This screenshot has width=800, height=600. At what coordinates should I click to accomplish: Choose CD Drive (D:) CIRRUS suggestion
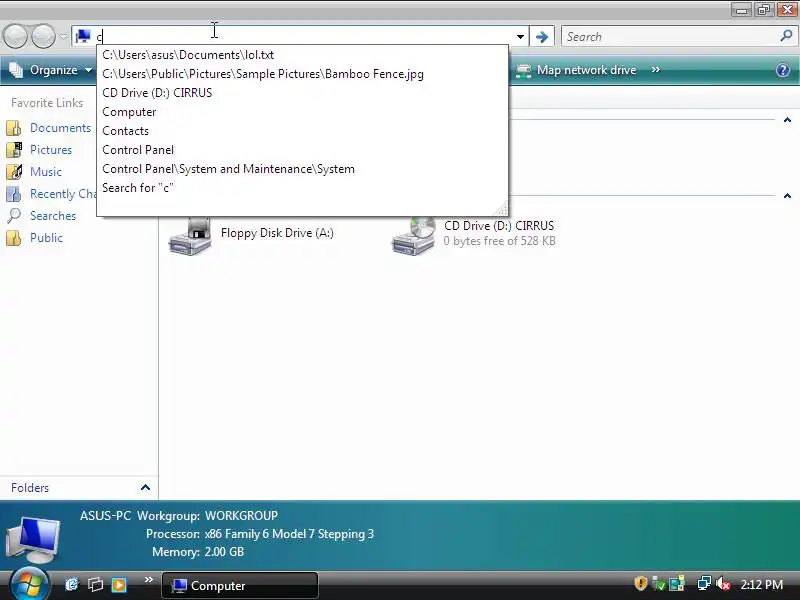(x=303, y=93)
